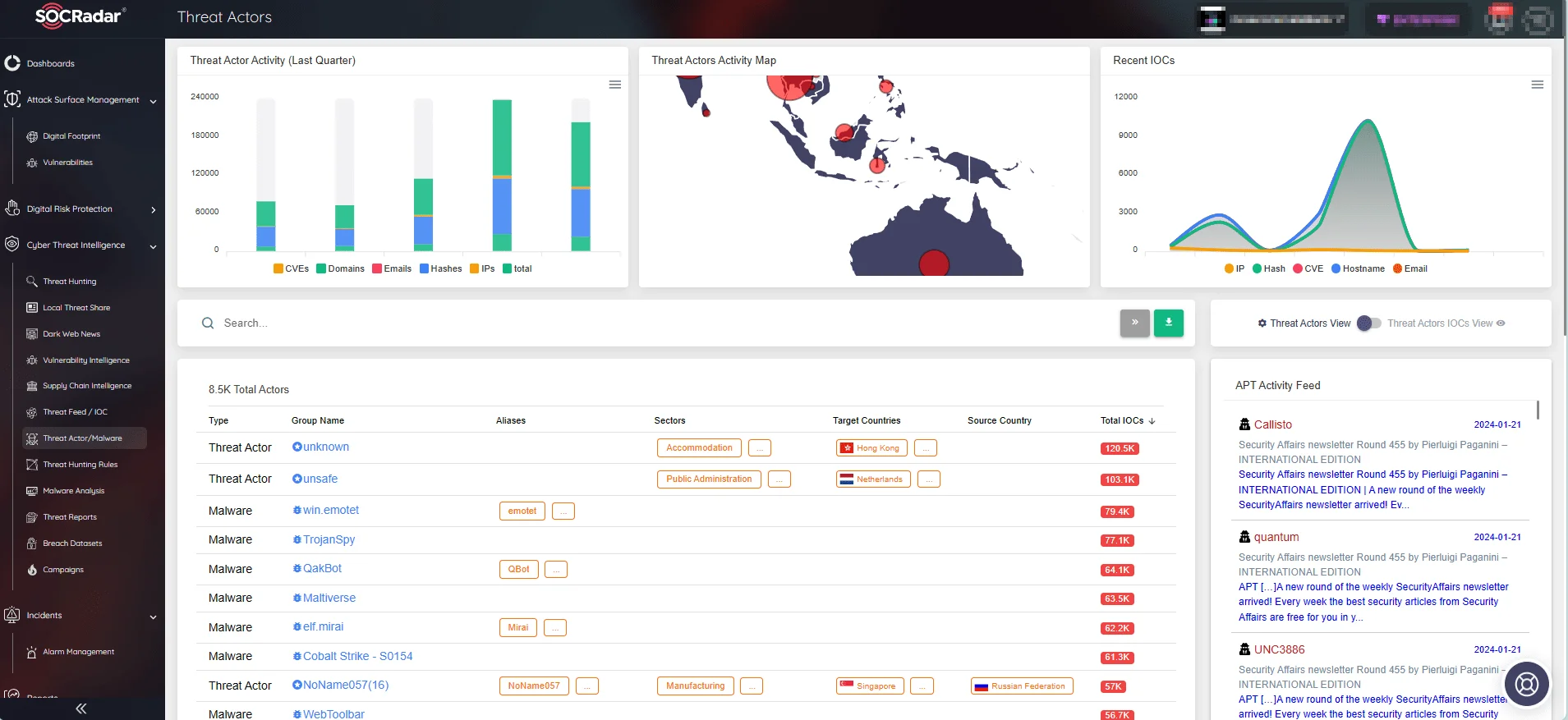Focus the actors Search field
This screenshot has height=720, width=1568.
click(x=657, y=323)
